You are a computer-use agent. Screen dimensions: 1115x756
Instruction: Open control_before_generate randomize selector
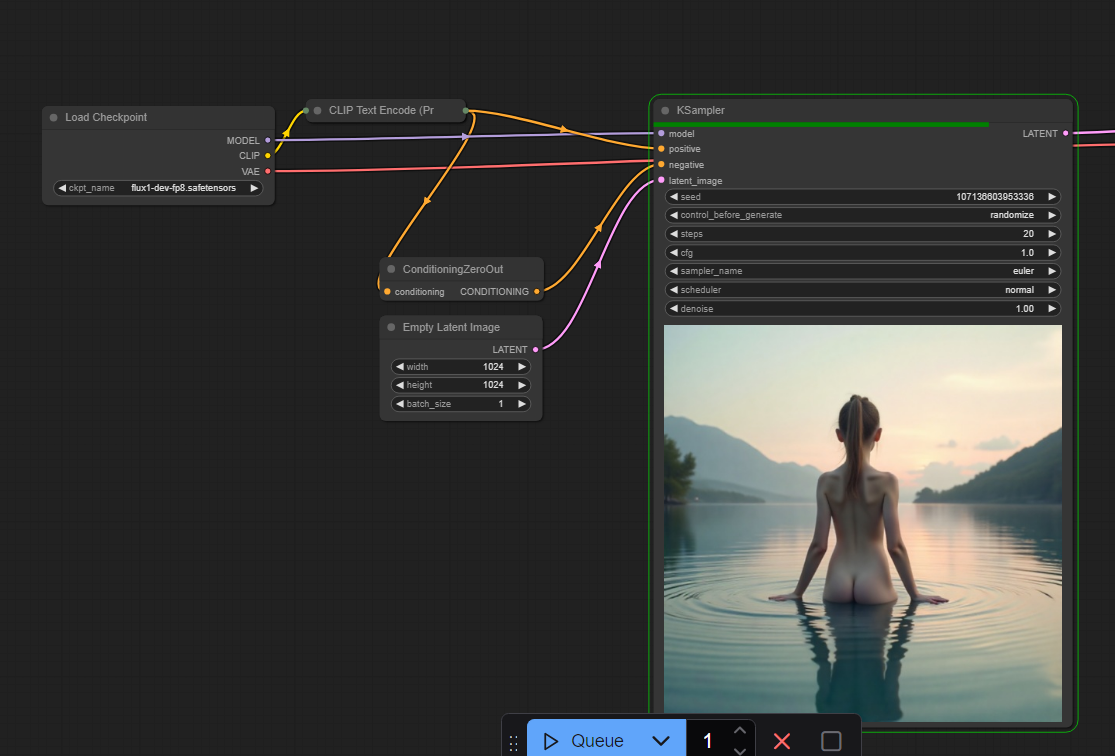pos(863,215)
